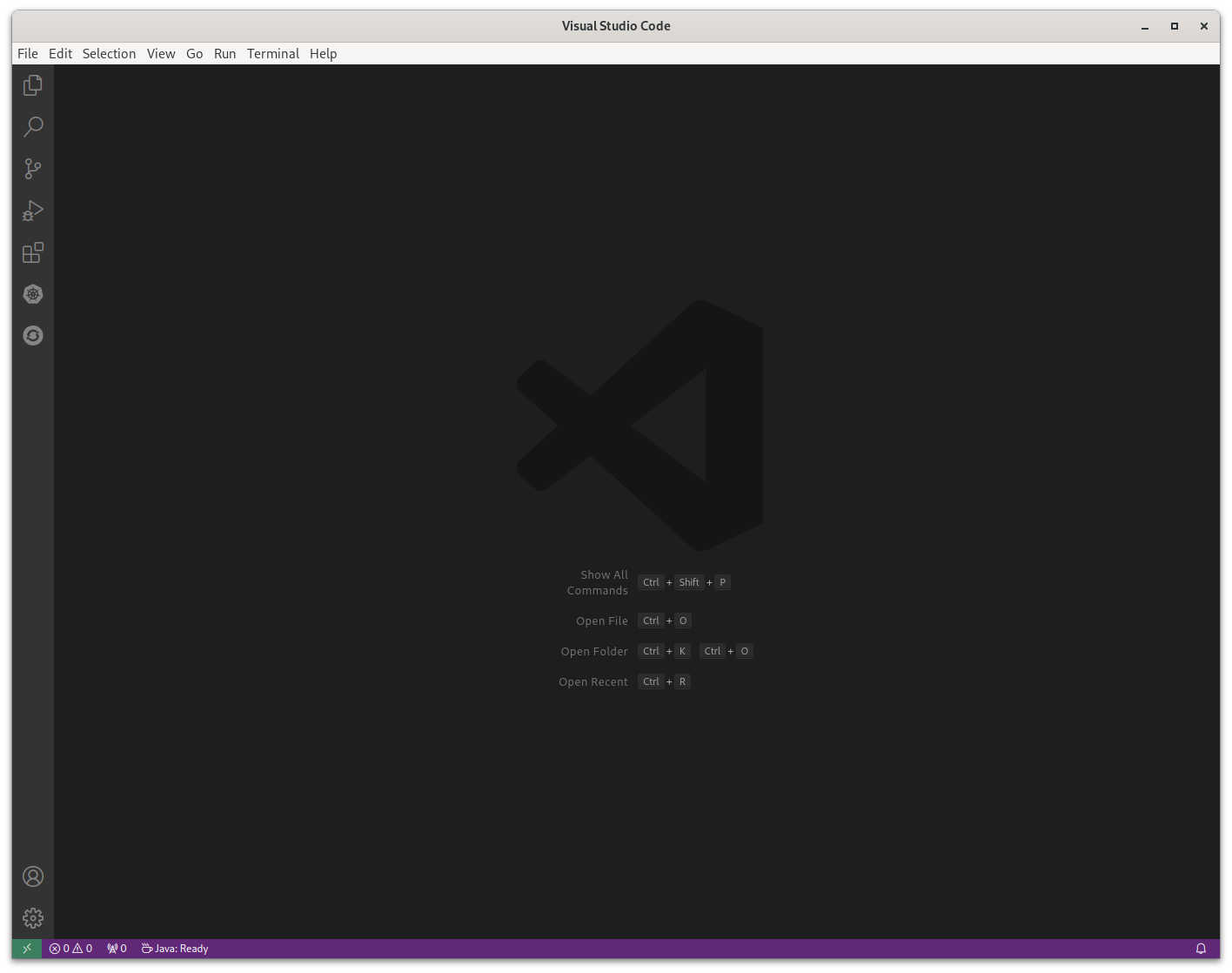Screen dimensions: 1232x973
Task: Open the Kubernetes view icon
Action: pos(33,294)
